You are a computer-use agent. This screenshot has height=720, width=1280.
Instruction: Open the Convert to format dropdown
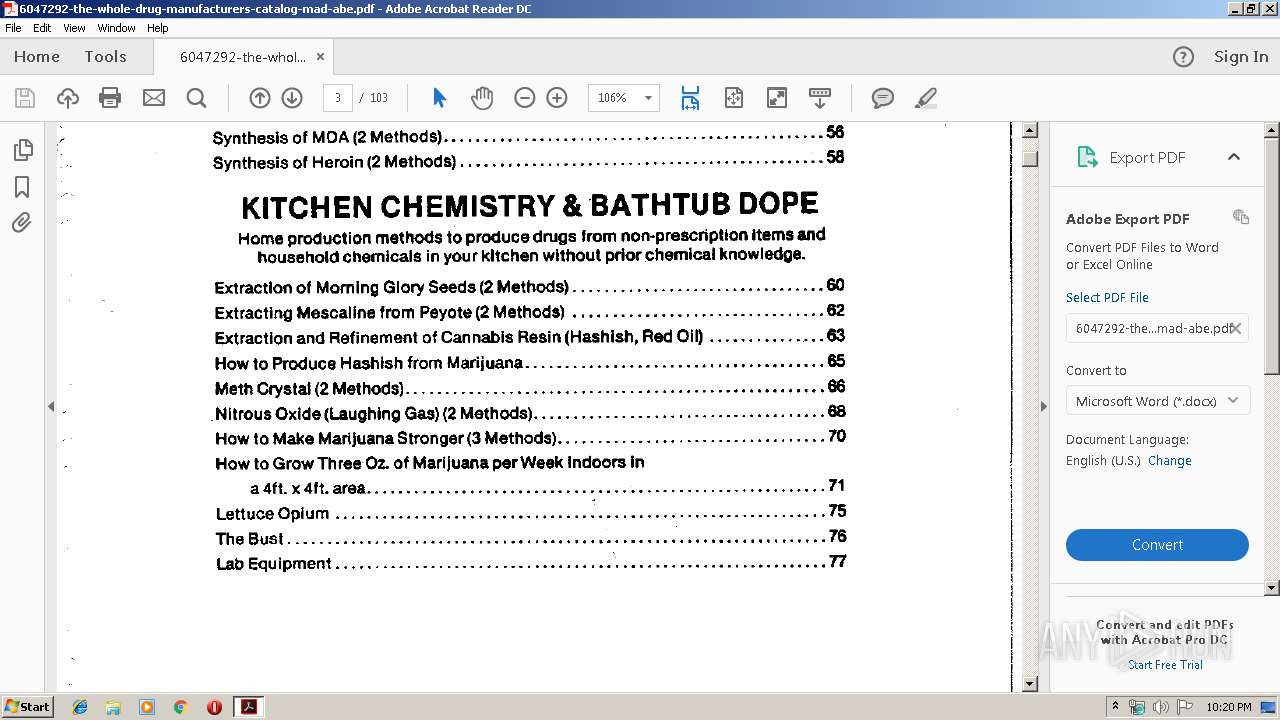coord(1157,401)
